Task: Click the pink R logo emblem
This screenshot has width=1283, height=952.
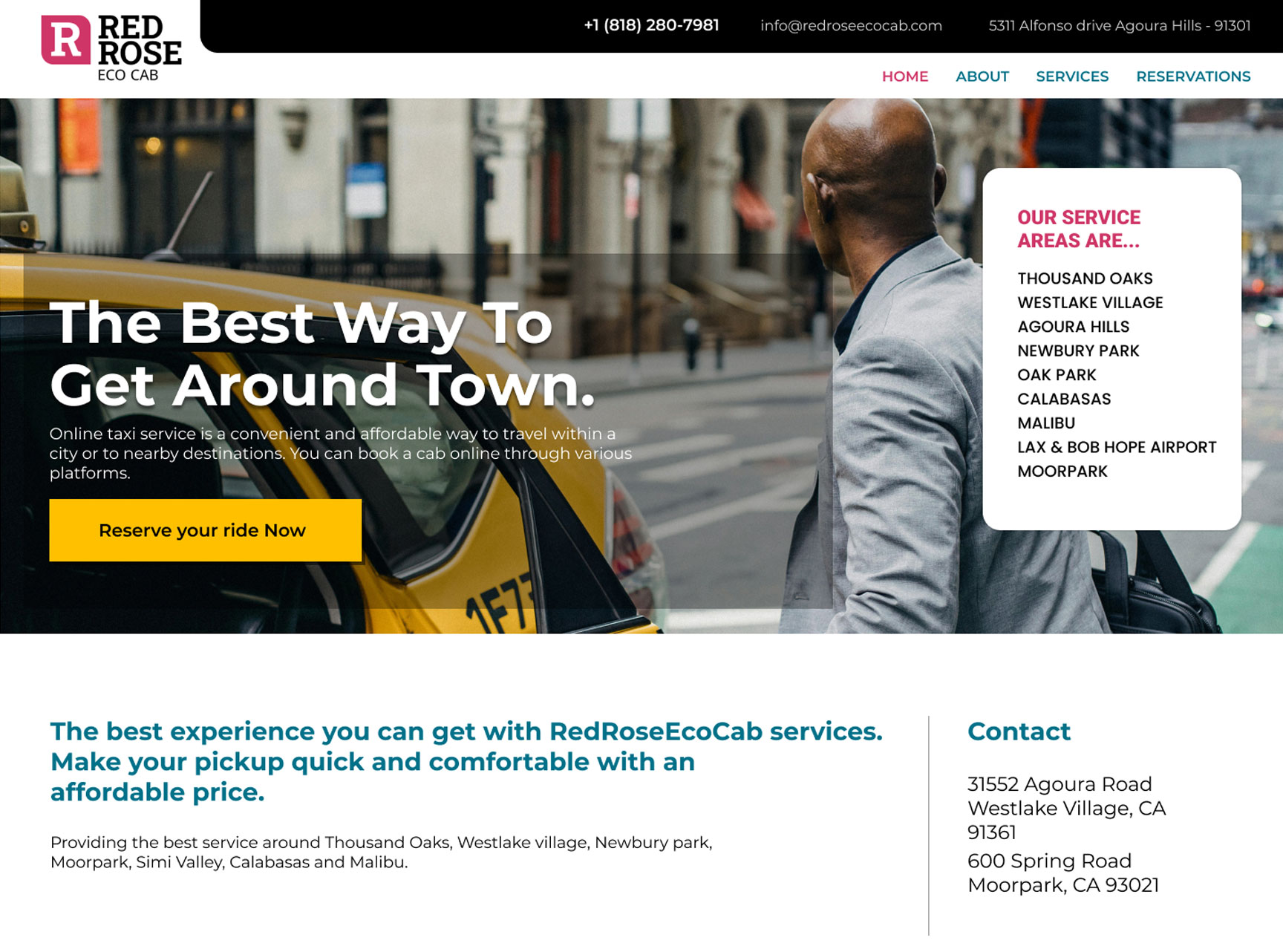Action: tap(65, 40)
